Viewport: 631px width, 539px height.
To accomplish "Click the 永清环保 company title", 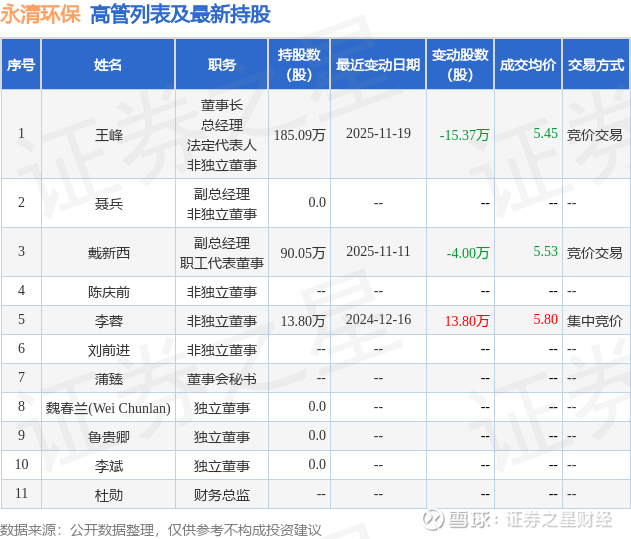I will tap(40, 15).
